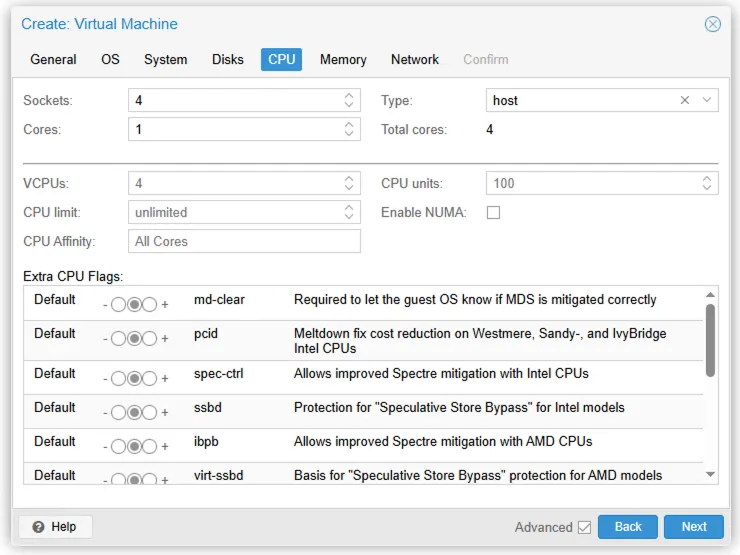Screen dimensions: 740x555
Task: Decrease the Cores value with down arrow
Action: coord(349,134)
